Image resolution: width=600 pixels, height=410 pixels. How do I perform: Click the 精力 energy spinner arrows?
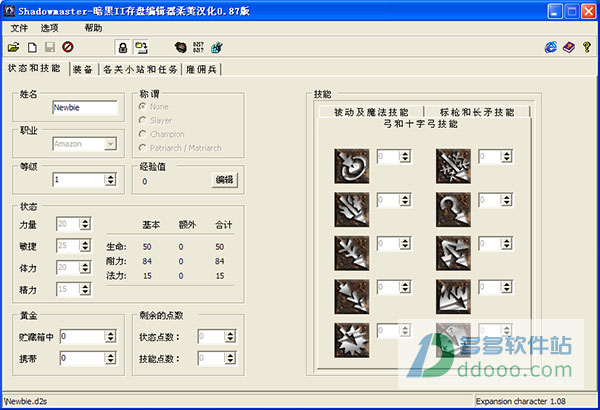click(x=85, y=289)
